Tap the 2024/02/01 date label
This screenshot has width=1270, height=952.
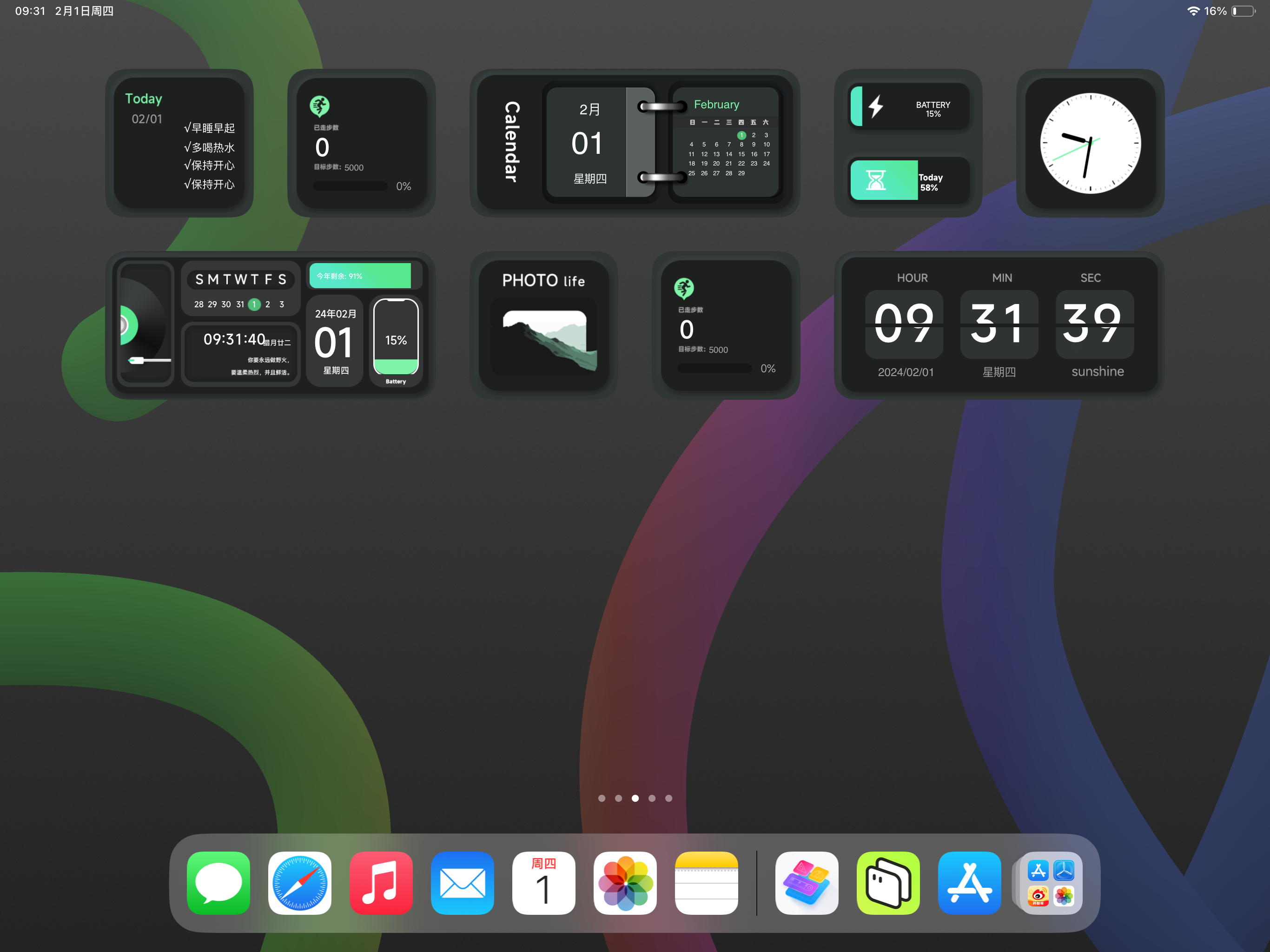pos(906,372)
